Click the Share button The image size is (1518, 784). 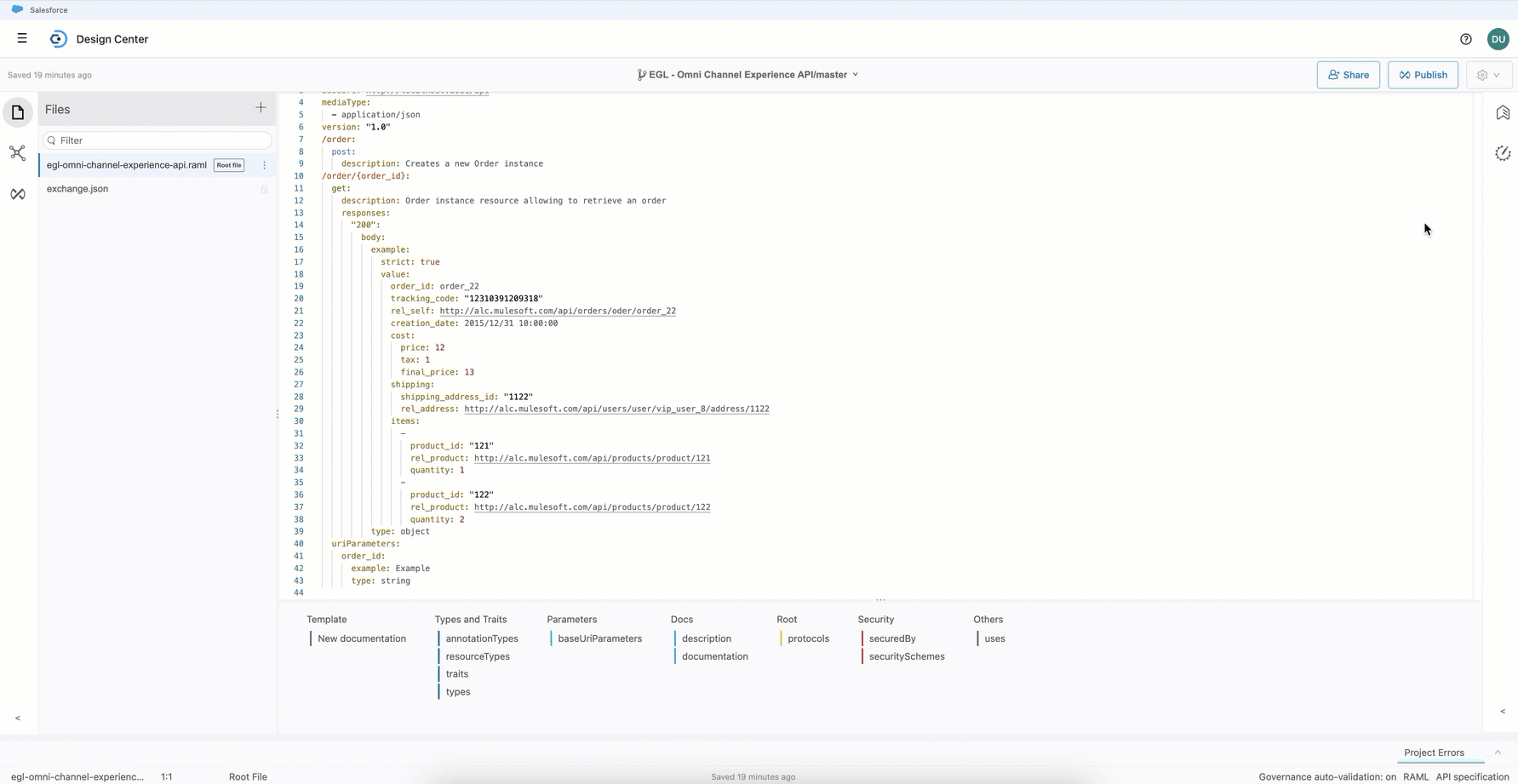1348,75
